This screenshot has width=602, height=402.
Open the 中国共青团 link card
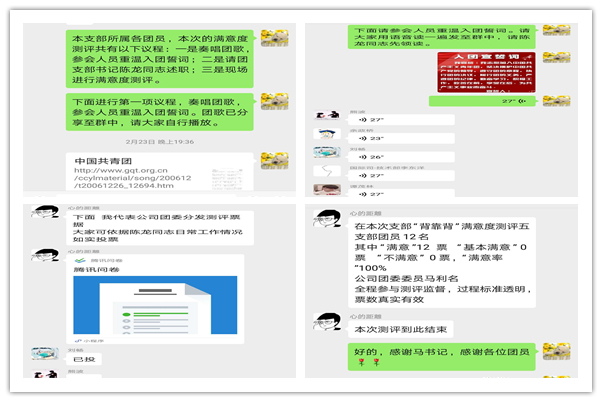tap(160, 172)
